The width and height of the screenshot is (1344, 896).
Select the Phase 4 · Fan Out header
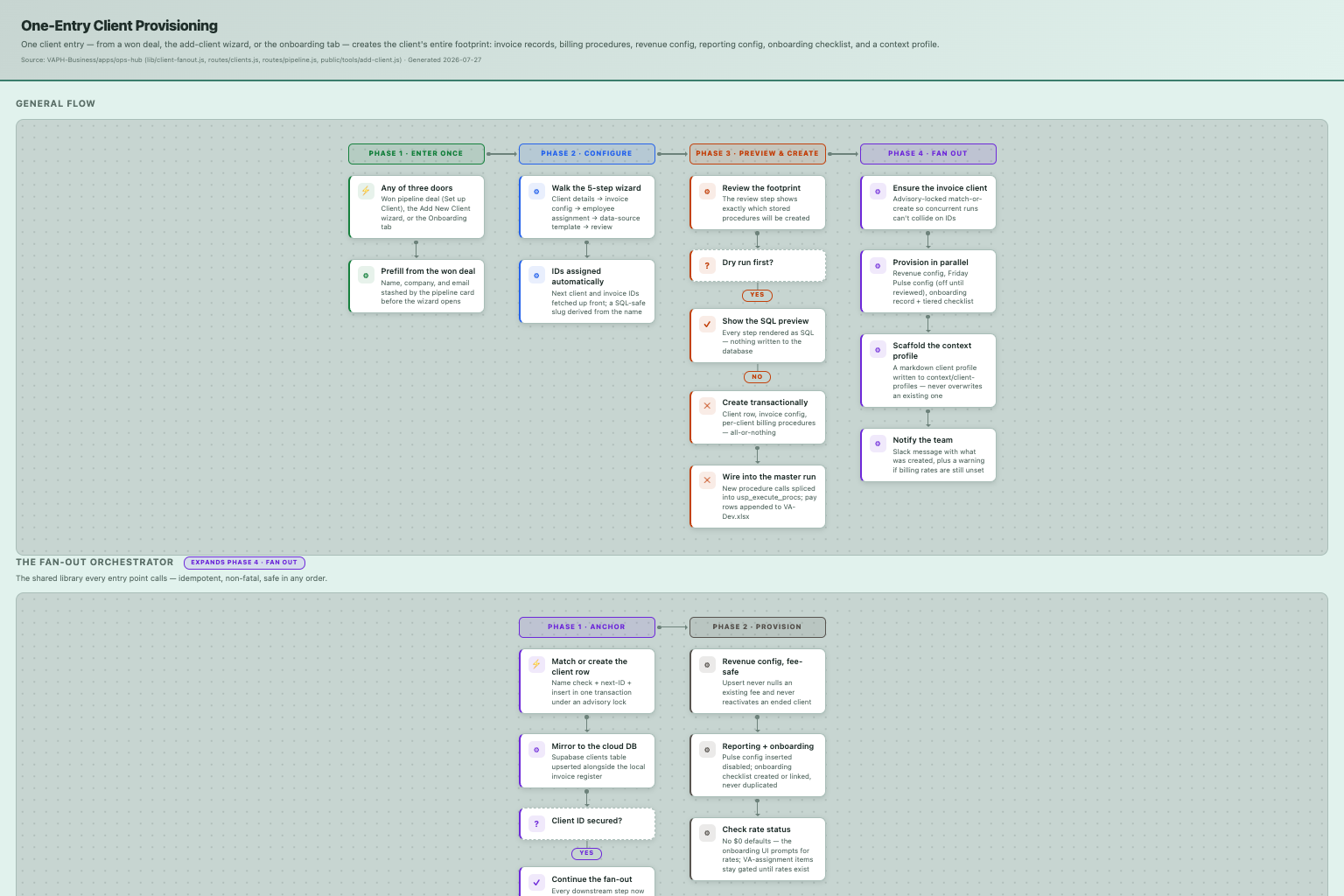[x=928, y=154]
